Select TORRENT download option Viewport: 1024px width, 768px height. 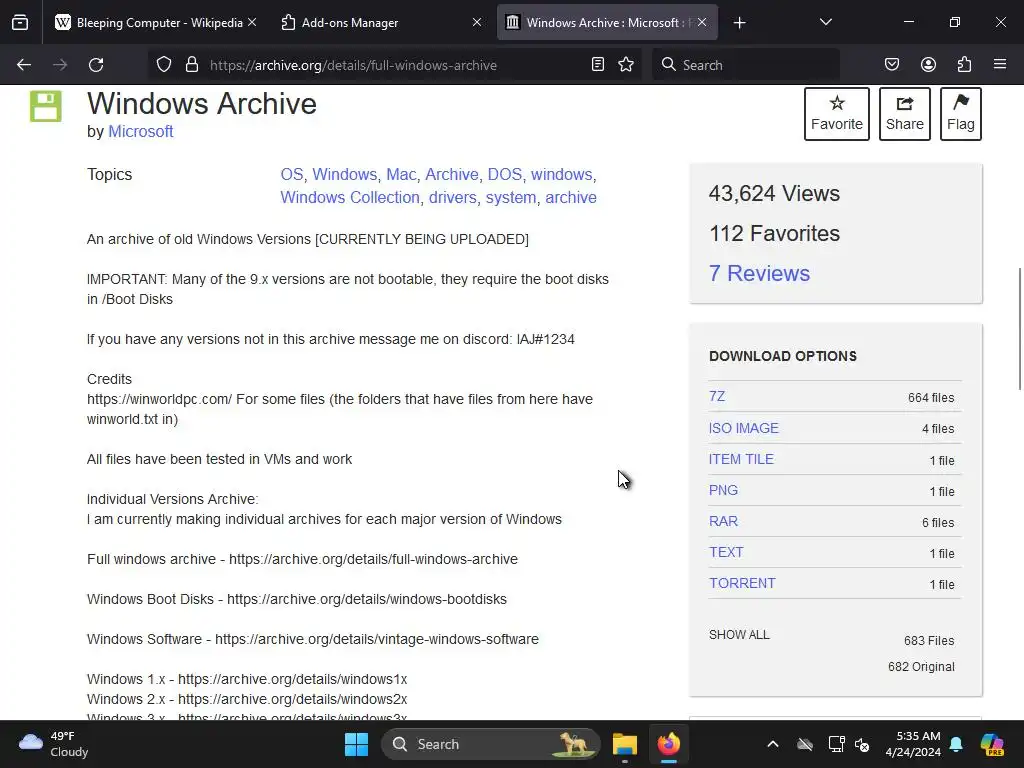[x=742, y=583]
